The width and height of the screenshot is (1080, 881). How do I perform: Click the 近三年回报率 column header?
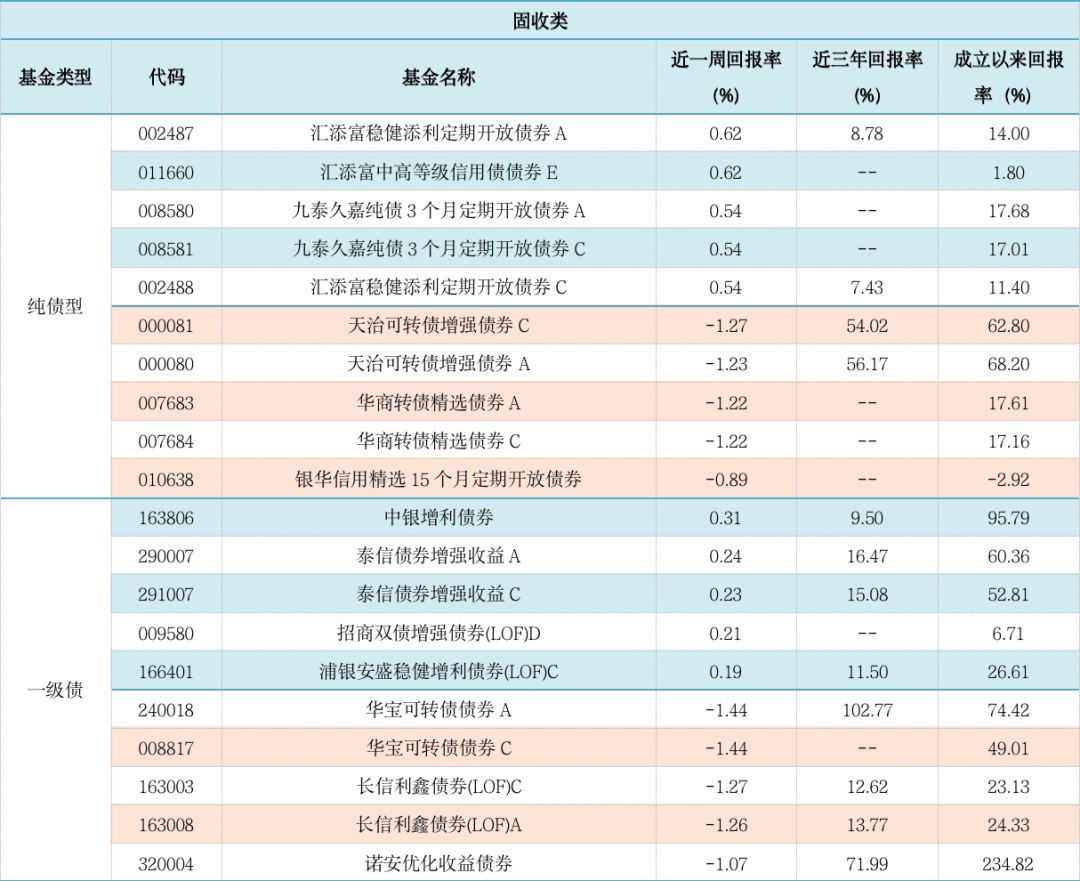click(867, 76)
